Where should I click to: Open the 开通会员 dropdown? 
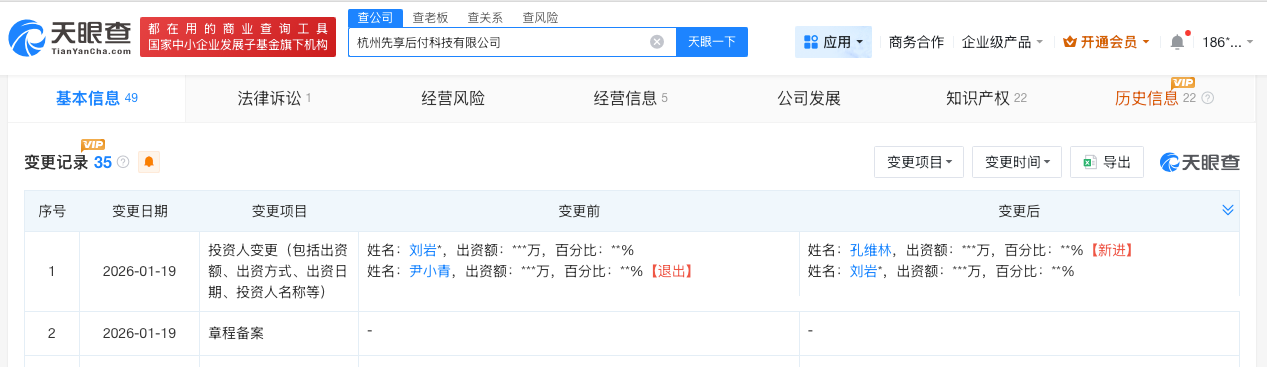[x=1106, y=42]
